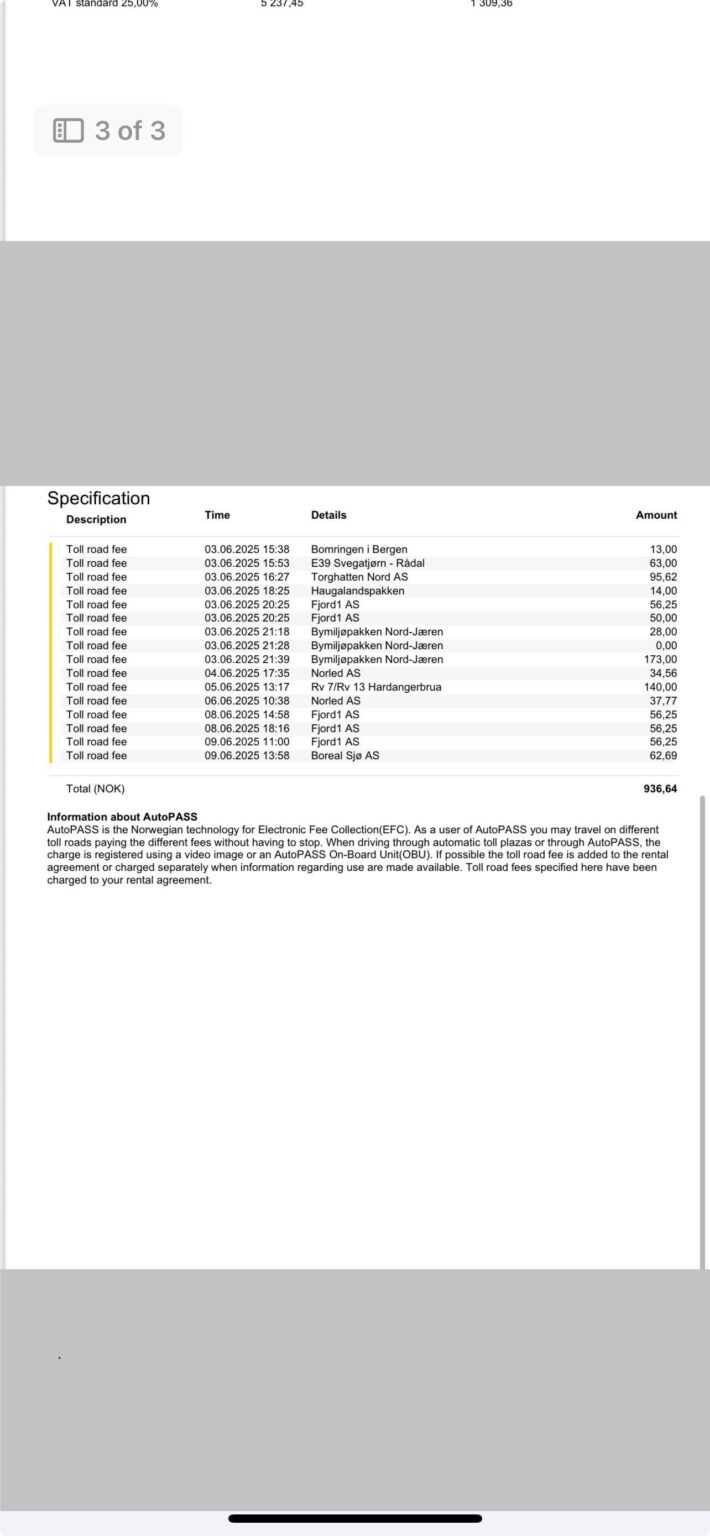
Task: Select the time '09.06.2025 13:58'
Action: 247,756
